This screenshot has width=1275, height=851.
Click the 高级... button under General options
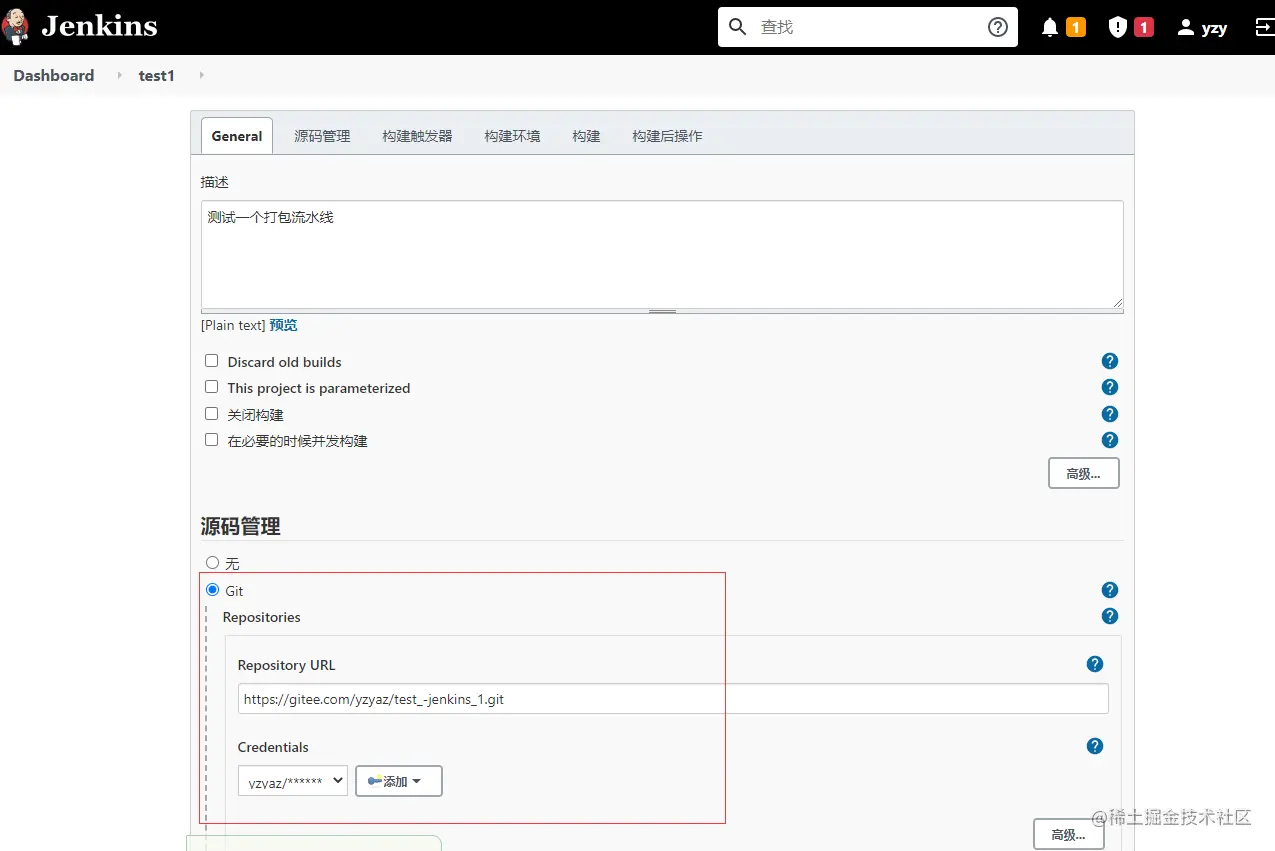(x=1084, y=474)
